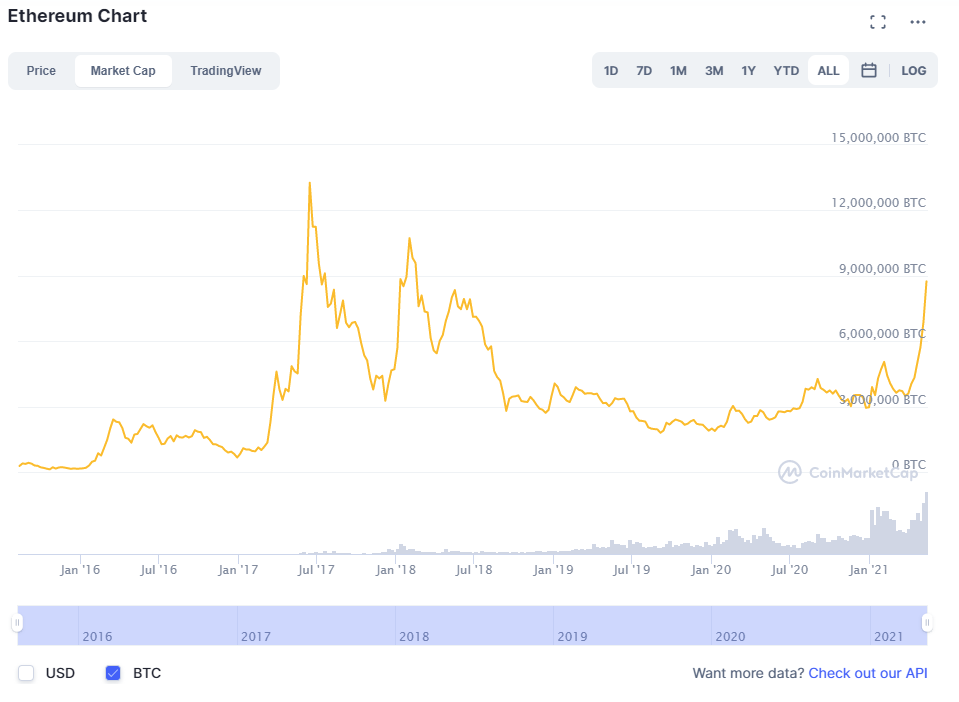Viewport: 959px width, 702px height.
Task: Follow the Check out our API link
Action: [867, 673]
